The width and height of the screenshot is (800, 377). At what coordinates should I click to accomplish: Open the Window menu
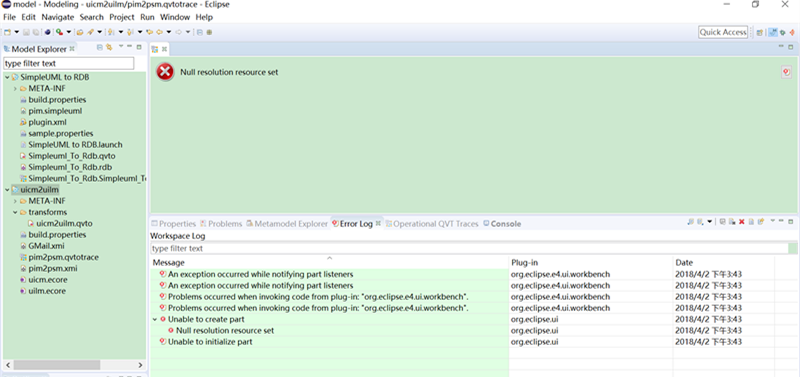[175, 17]
